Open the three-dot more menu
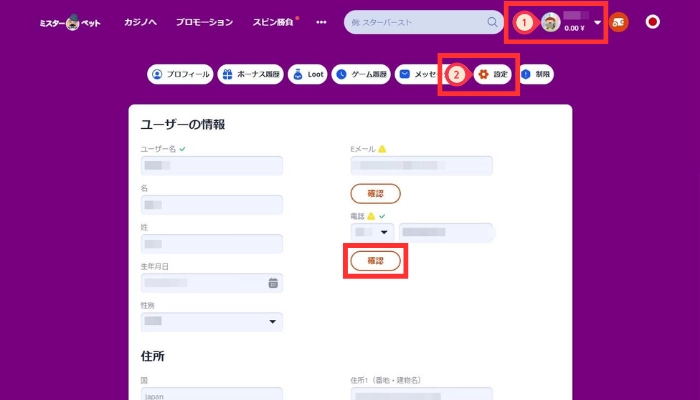 (321, 22)
